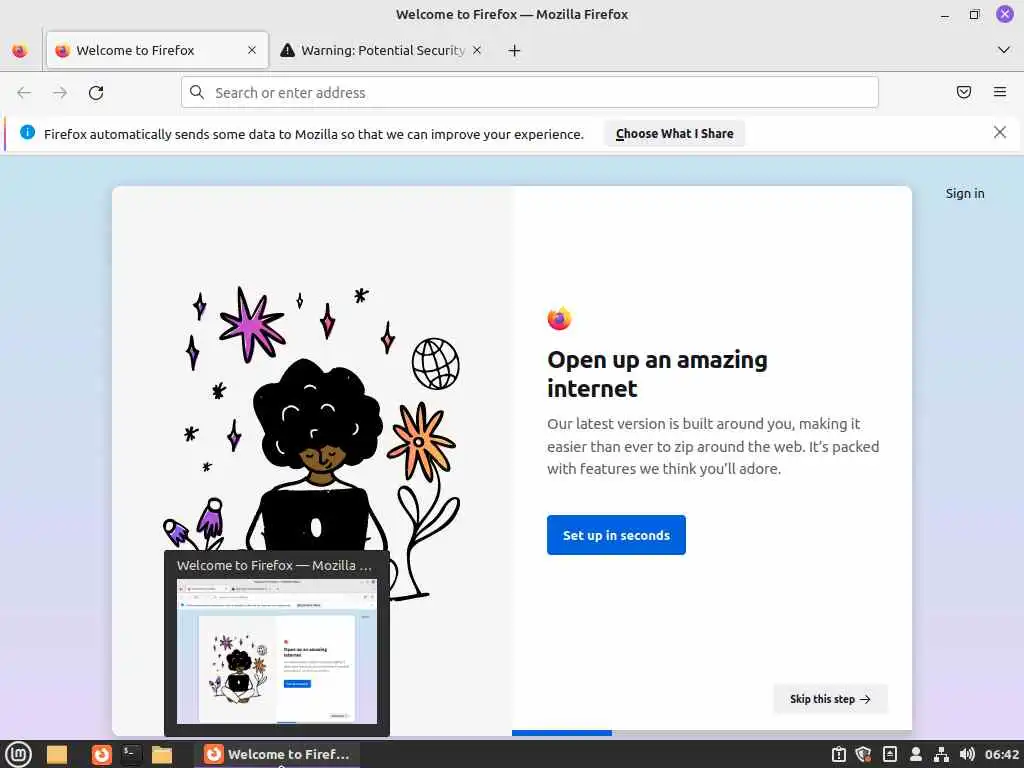Dismiss the data sharing notification bar
Screen dimensions: 1024x768
point(1000,133)
